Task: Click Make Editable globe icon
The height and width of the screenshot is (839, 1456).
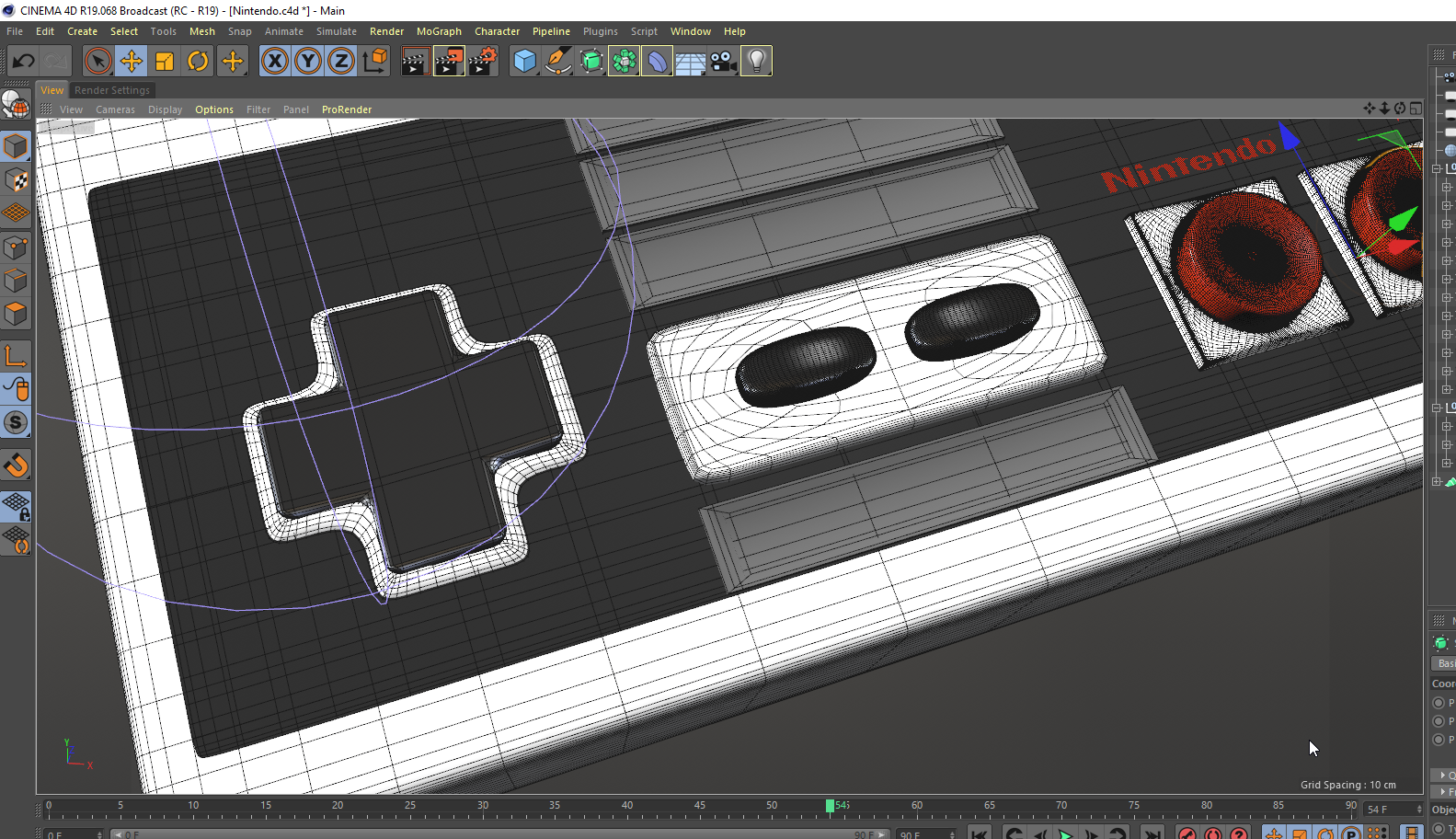Action: tap(16, 104)
